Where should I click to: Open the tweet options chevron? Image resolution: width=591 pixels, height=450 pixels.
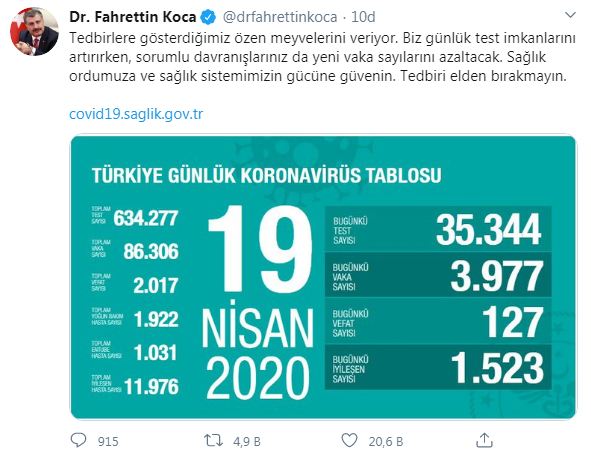click(x=571, y=15)
